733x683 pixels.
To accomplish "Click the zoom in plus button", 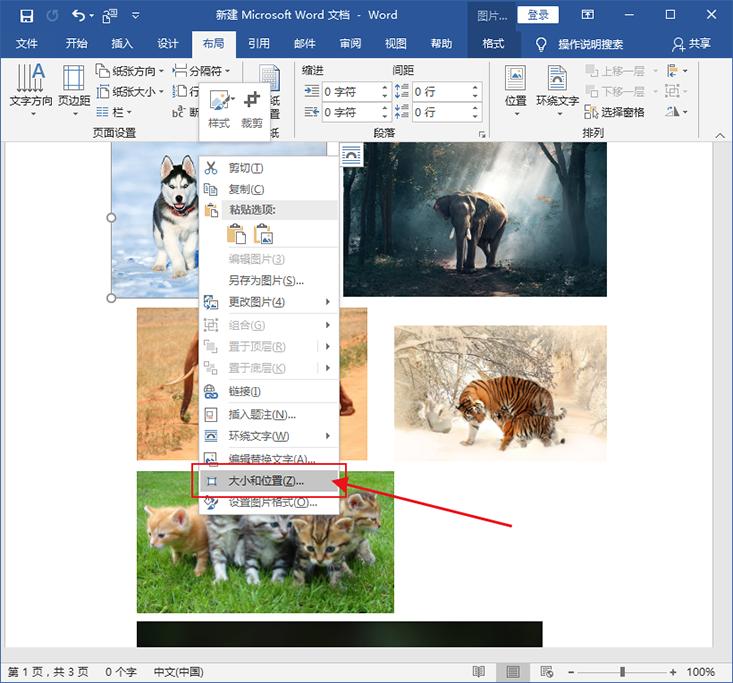I will coord(673,672).
